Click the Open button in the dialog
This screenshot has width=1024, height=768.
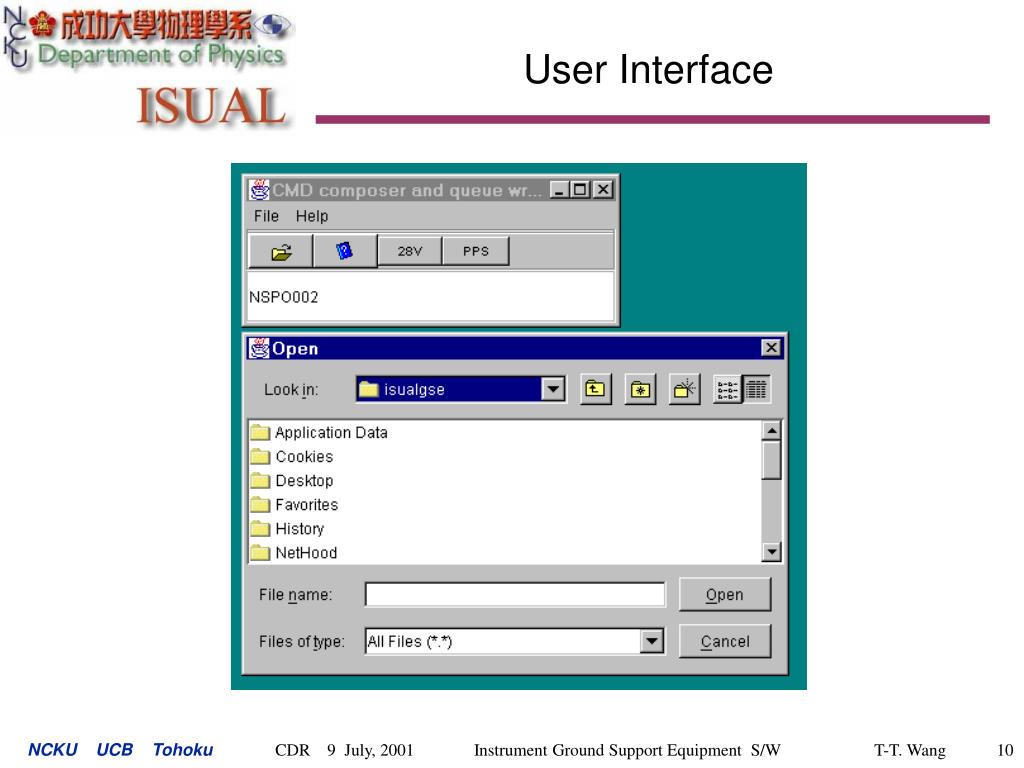click(x=725, y=594)
